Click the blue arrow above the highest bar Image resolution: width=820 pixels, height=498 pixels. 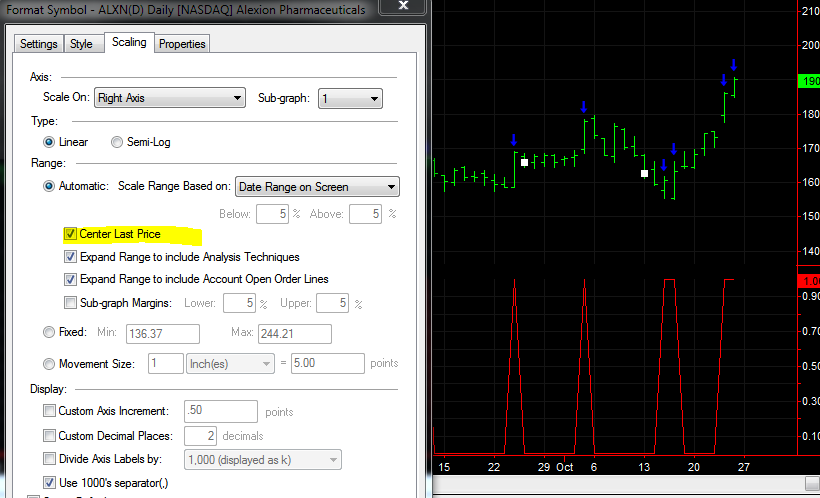734,65
